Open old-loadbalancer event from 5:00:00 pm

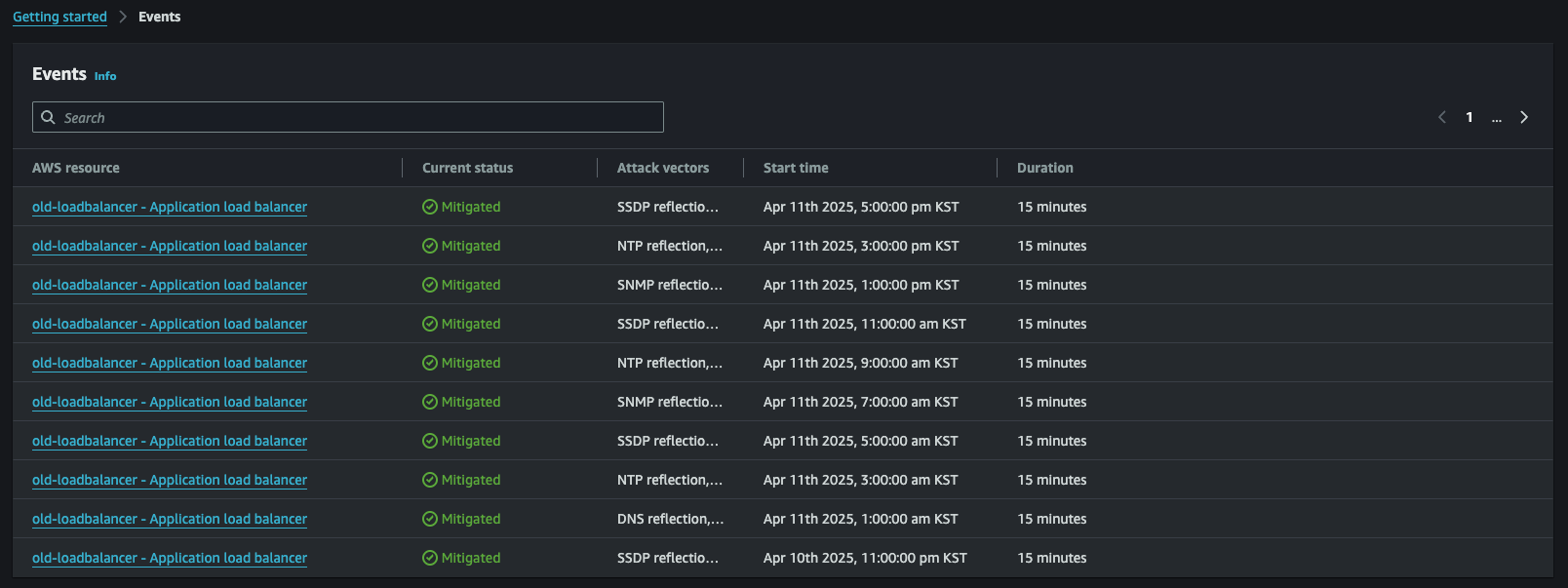click(x=170, y=207)
